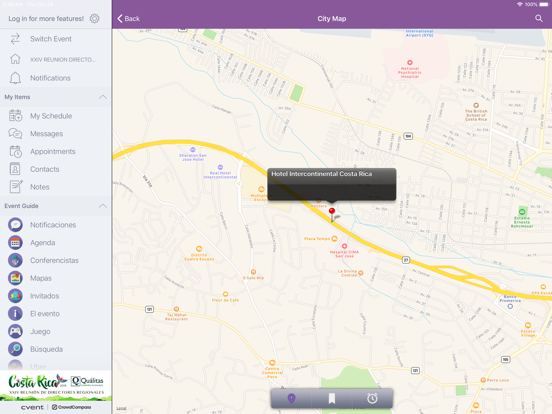Open Invitados round icon
The width and height of the screenshot is (552, 414).
15,296
